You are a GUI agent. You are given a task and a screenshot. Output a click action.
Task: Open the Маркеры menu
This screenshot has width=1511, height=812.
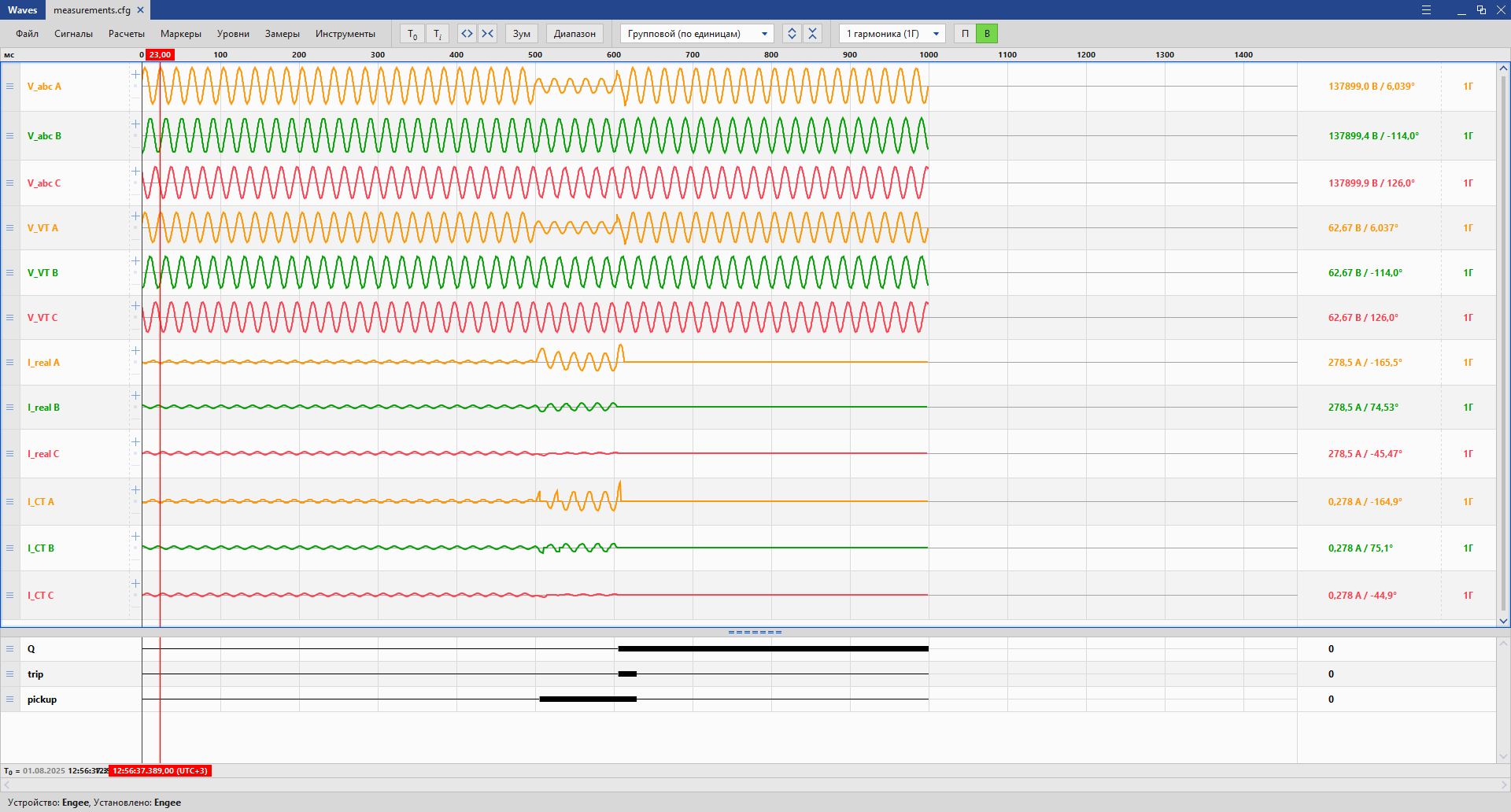click(x=180, y=33)
